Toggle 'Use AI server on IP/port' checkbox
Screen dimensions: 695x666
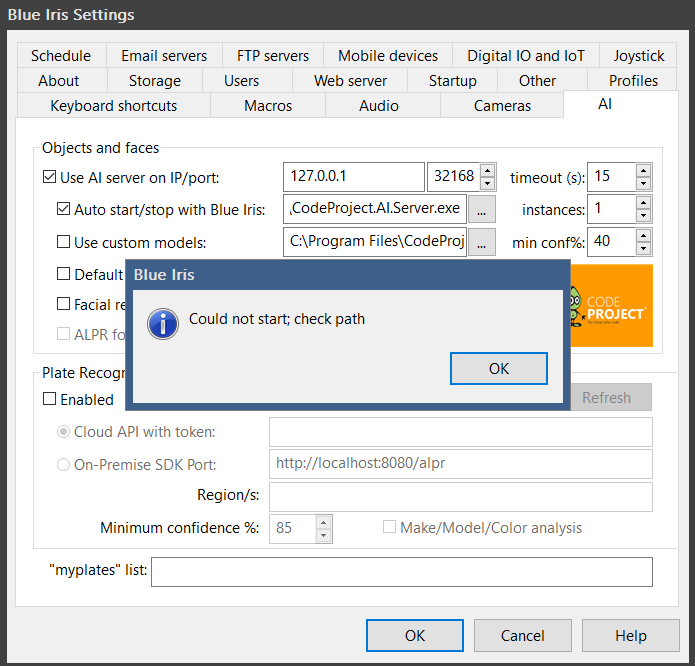(49, 177)
